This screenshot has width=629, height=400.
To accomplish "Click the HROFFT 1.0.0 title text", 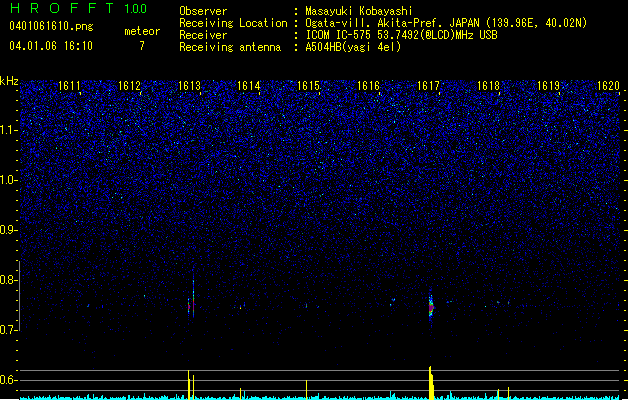I will pos(78,8).
